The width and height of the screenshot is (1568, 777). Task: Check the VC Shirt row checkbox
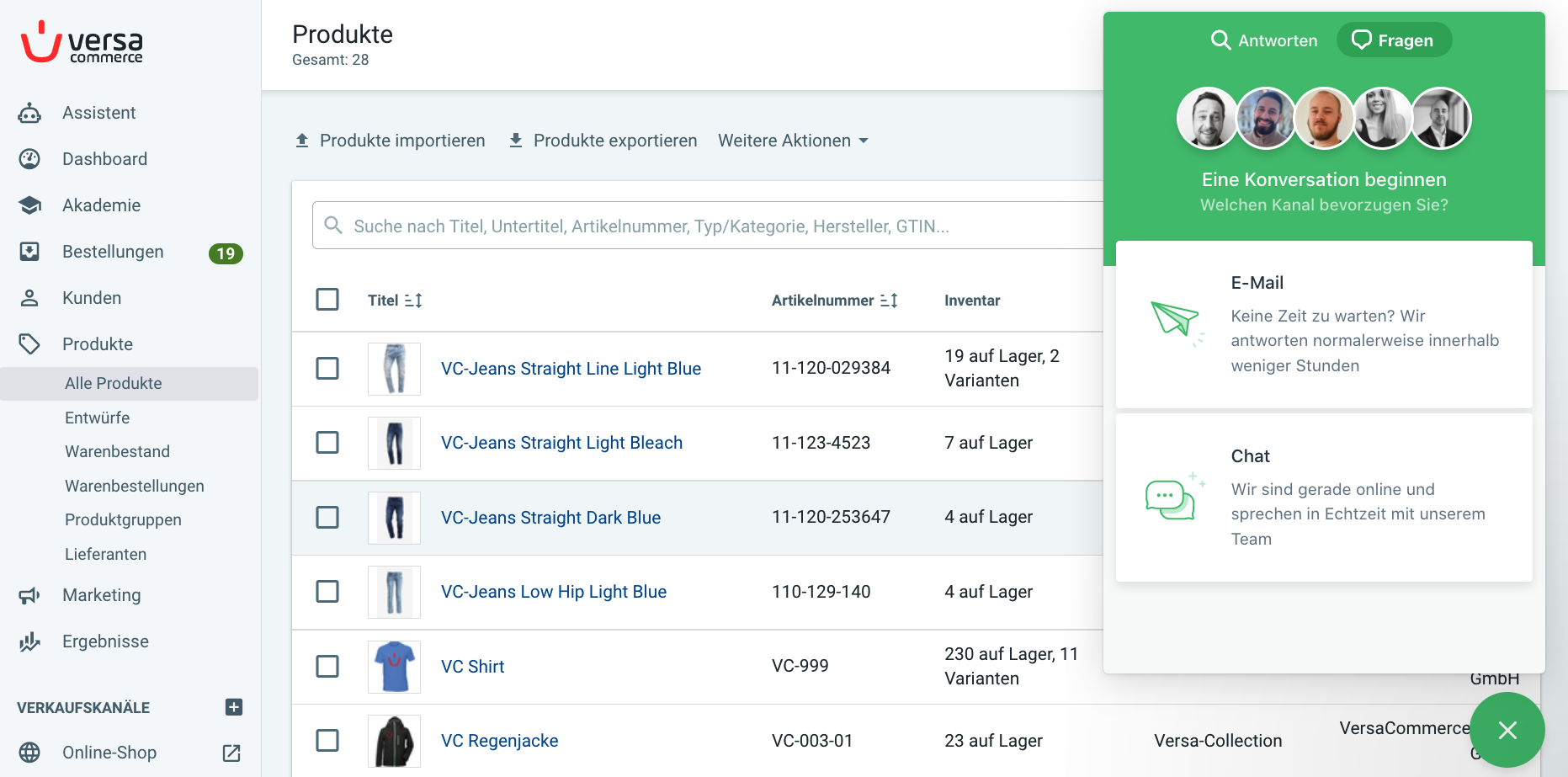click(x=327, y=667)
